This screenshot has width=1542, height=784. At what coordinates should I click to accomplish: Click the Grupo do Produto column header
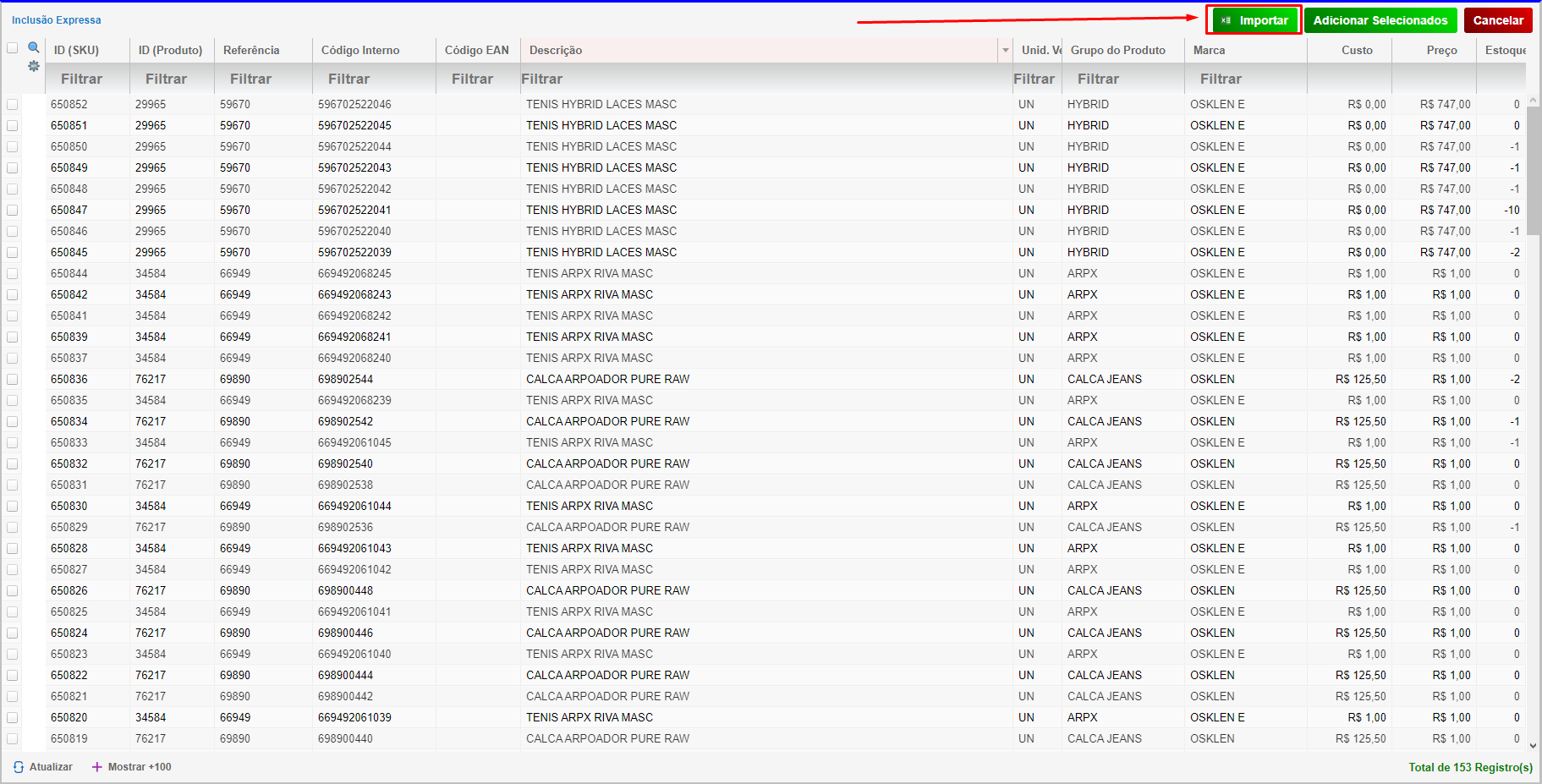pyautogui.click(x=1117, y=51)
